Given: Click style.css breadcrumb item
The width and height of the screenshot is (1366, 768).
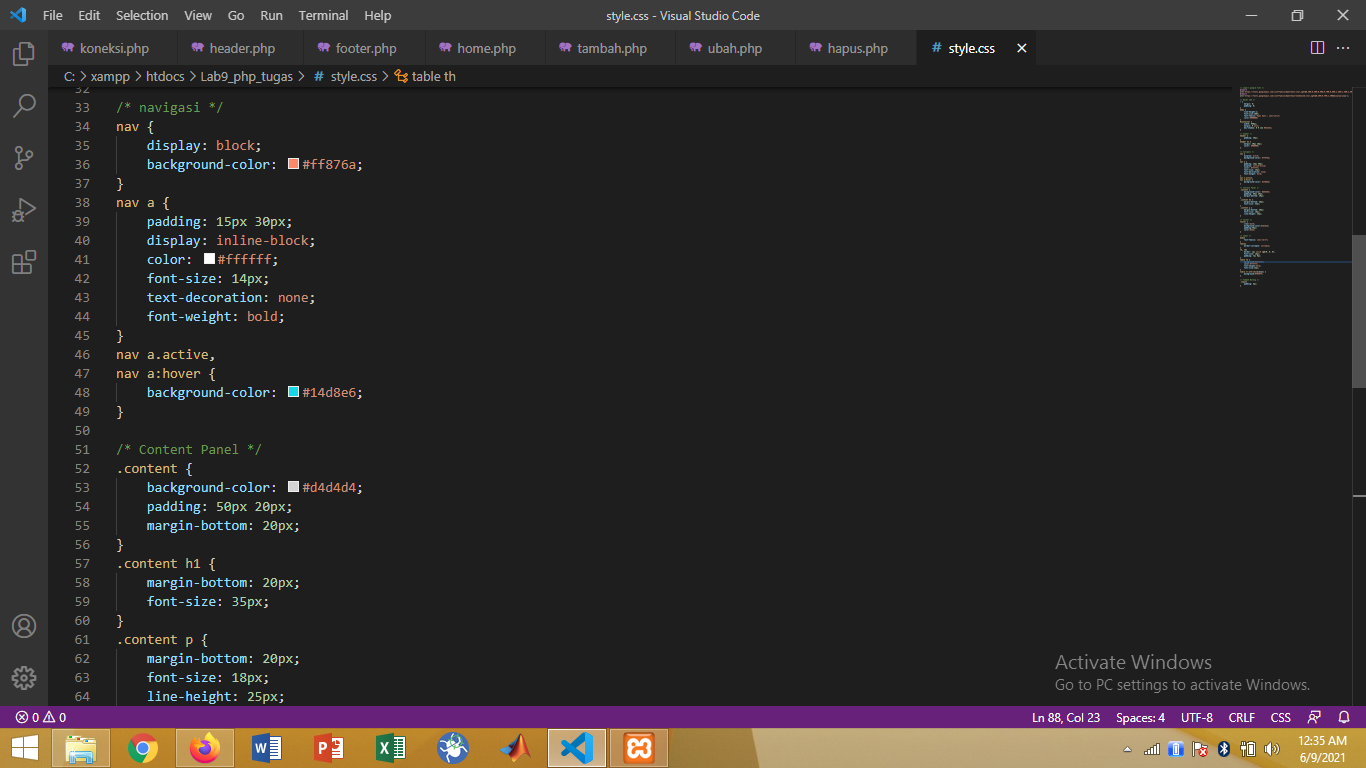Looking at the screenshot, I should pyautogui.click(x=345, y=76).
